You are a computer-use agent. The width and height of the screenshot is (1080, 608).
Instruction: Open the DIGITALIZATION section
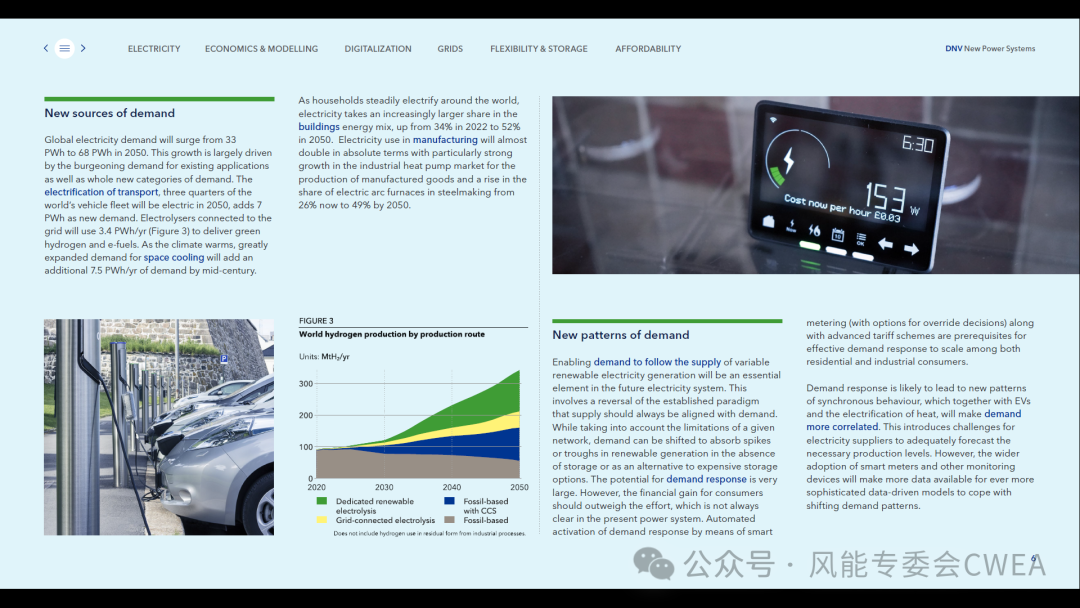click(378, 49)
